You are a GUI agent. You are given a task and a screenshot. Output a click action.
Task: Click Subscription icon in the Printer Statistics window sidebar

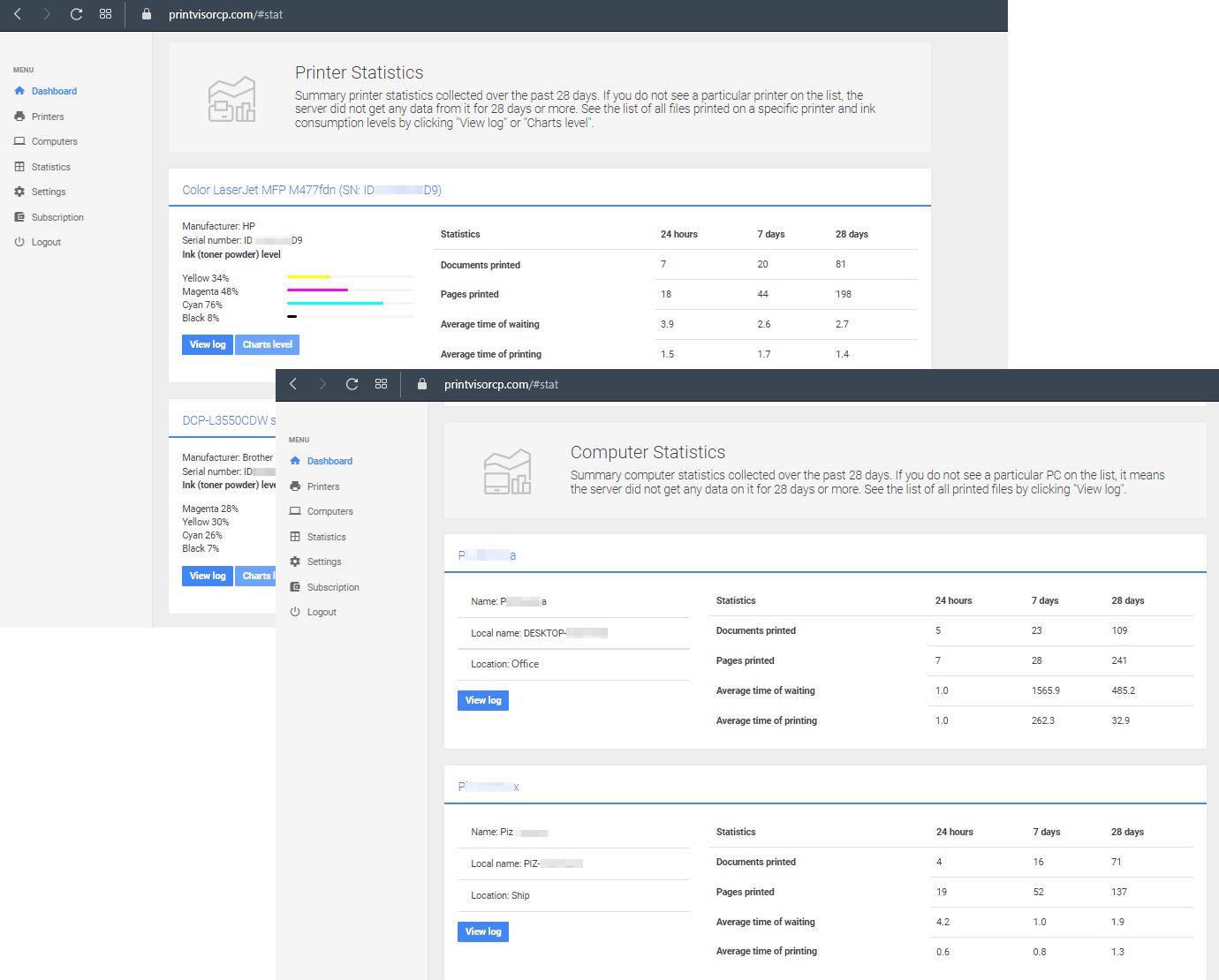pos(19,217)
